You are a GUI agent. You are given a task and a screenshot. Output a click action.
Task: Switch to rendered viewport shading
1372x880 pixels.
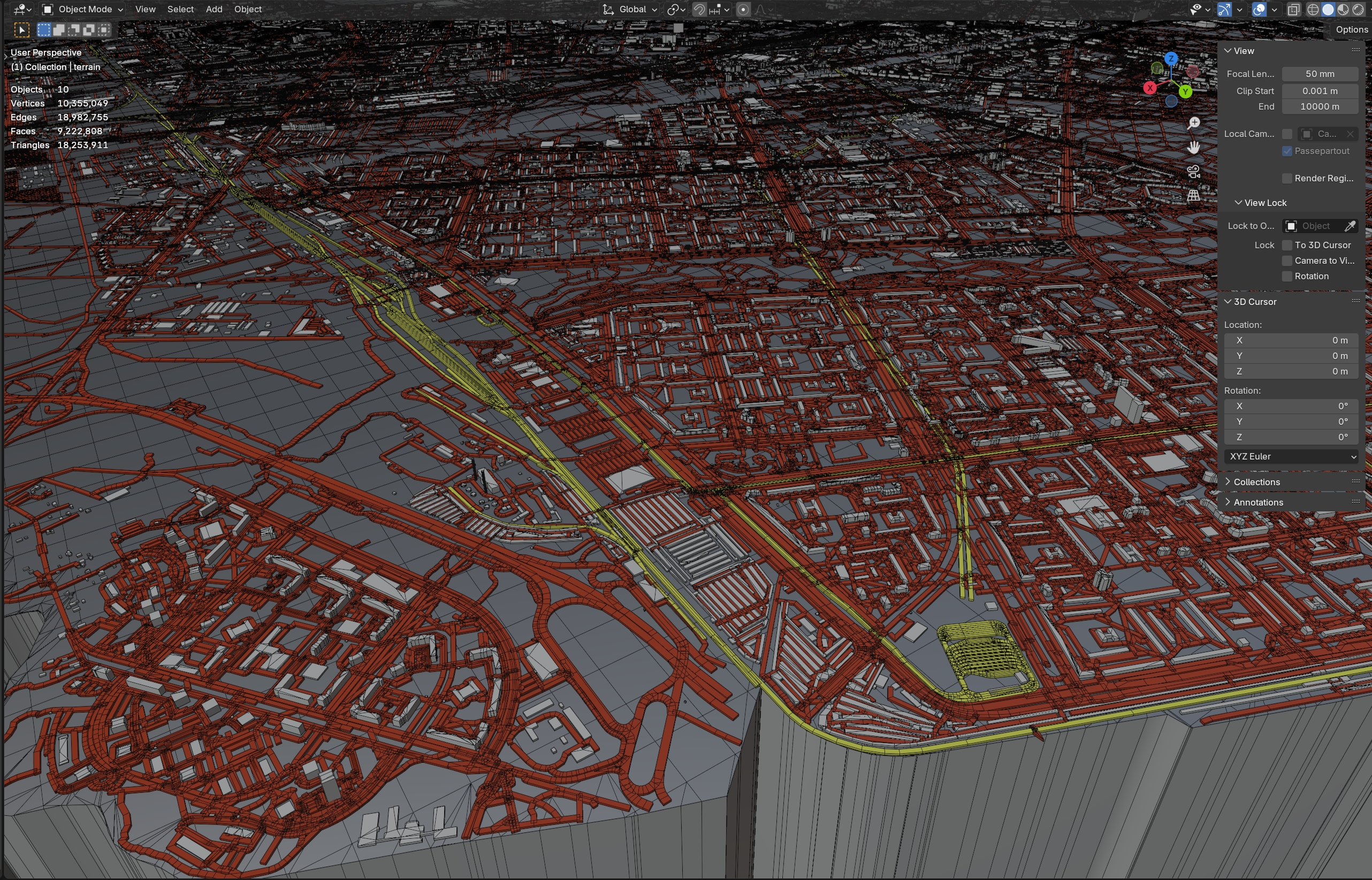tap(1358, 9)
